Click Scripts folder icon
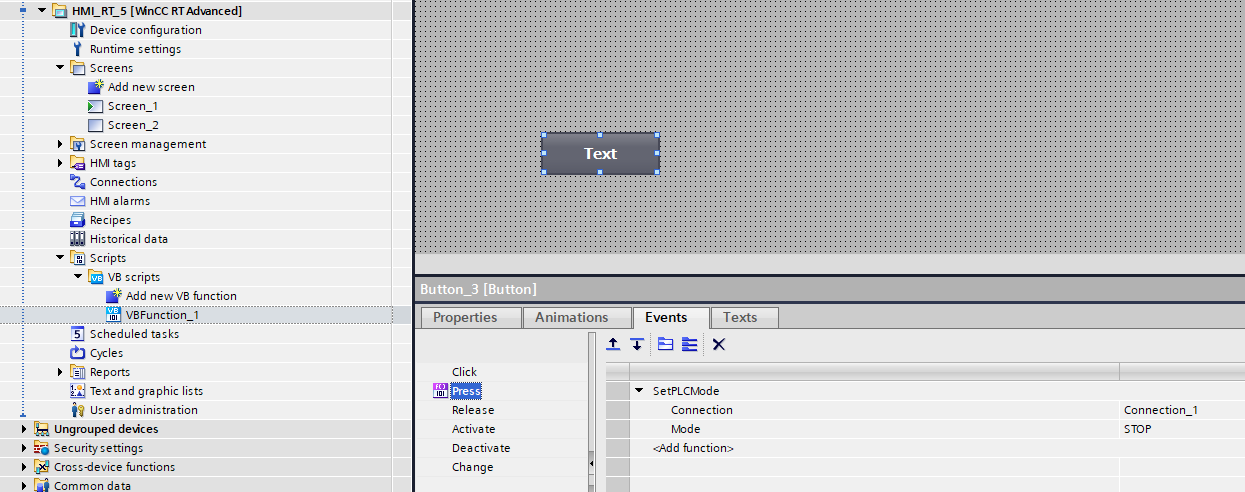Image resolution: width=1245 pixels, height=492 pixels. click(77, 258)
